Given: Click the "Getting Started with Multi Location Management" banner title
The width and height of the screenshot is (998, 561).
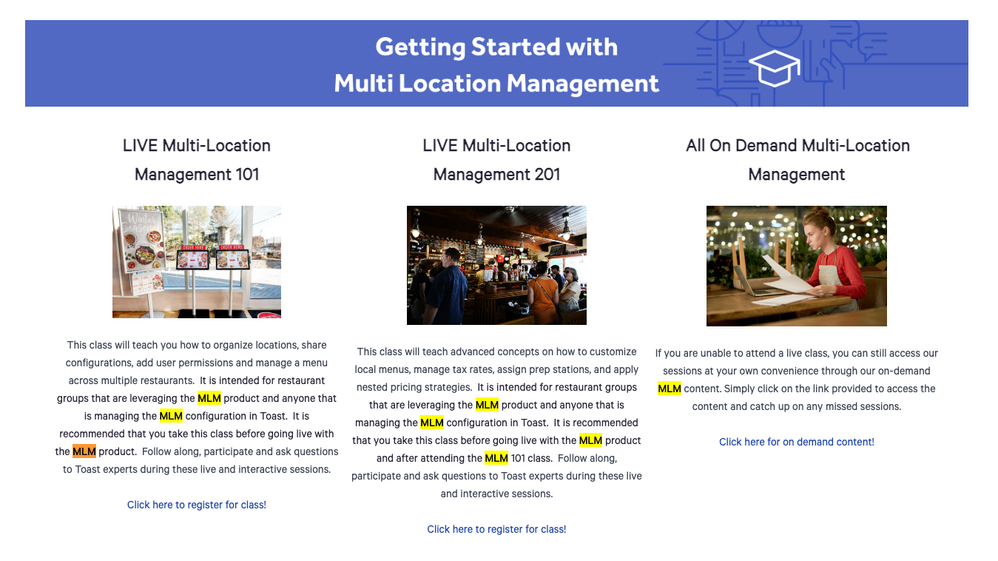Looking at the screenshot, I should (x=496, y=65).
